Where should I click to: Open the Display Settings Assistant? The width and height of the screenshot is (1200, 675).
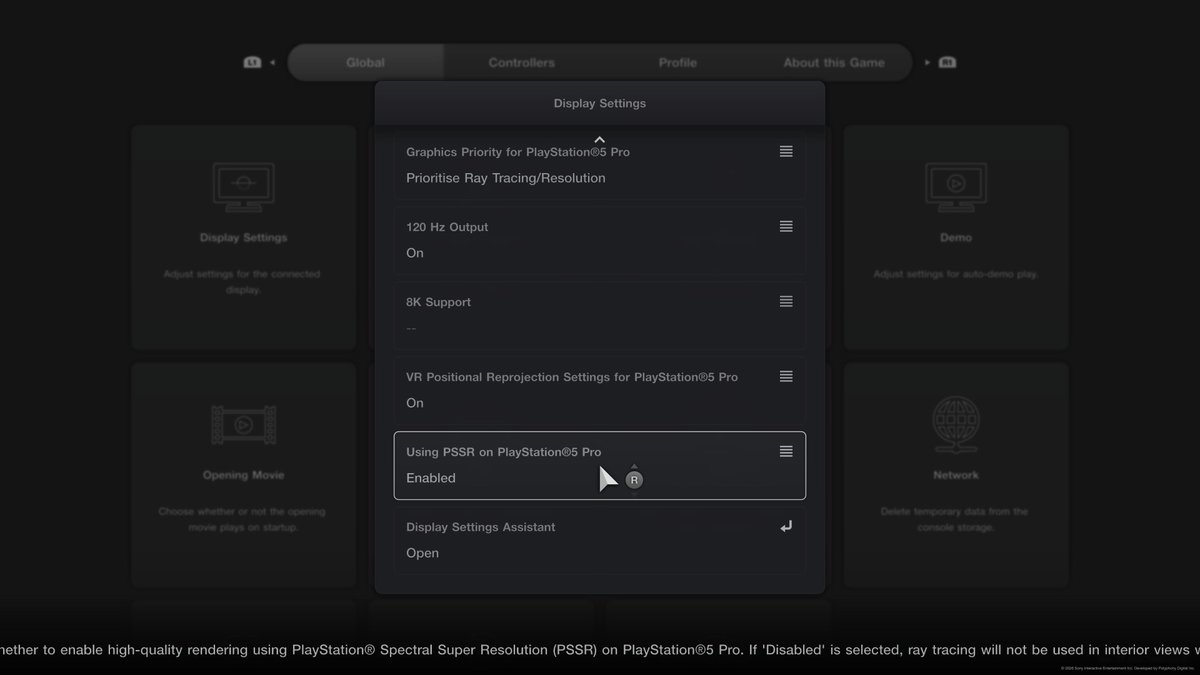coord(600,540)
